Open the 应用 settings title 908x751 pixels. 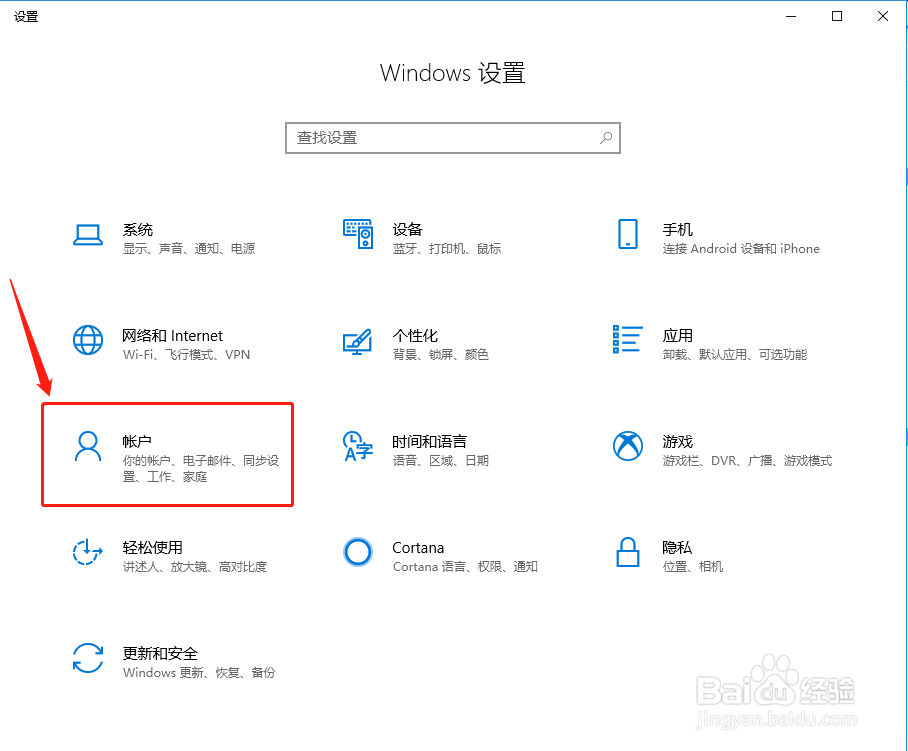(x=678, y=336)
